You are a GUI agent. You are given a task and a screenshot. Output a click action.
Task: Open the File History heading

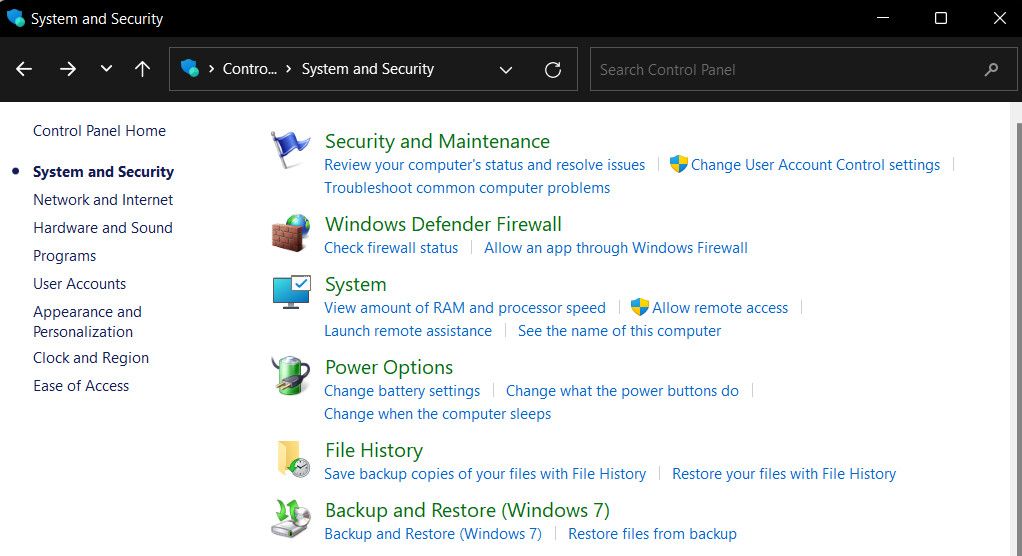[x=374, y=450]
